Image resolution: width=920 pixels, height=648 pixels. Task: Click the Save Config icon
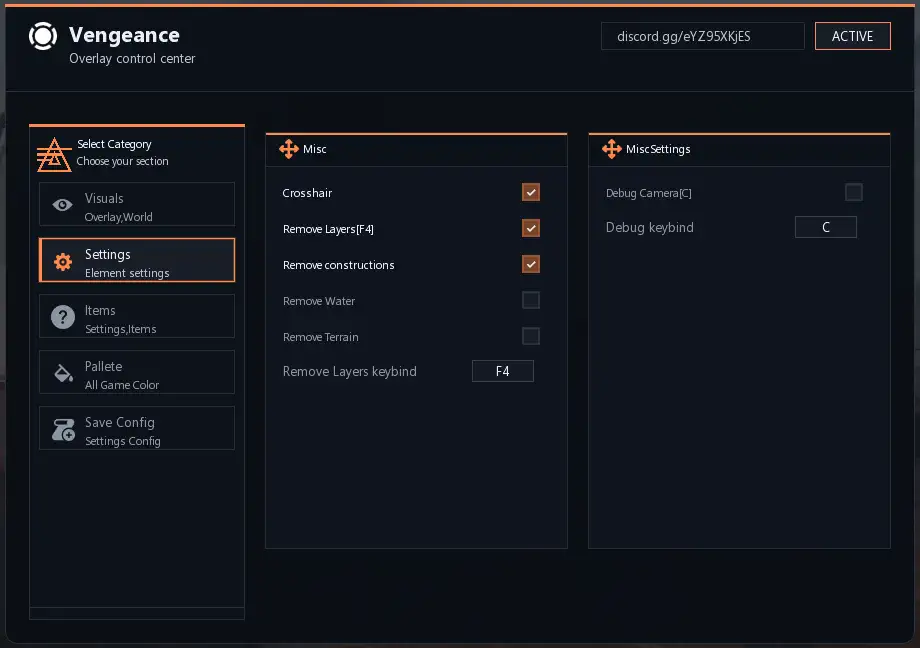63,430
